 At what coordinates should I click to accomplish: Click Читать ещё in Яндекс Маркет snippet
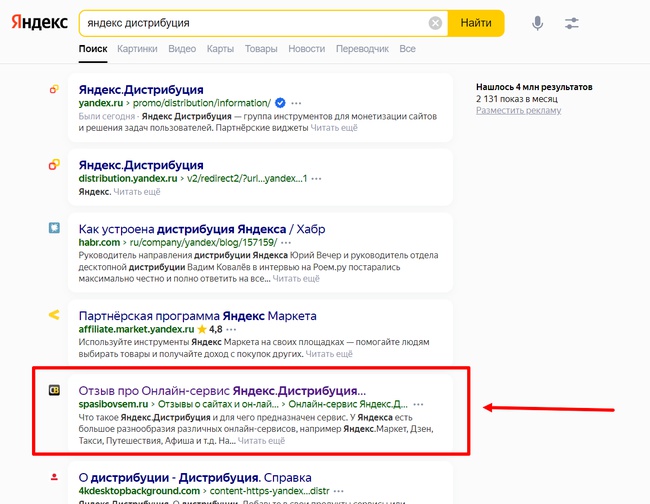(329, 354)
